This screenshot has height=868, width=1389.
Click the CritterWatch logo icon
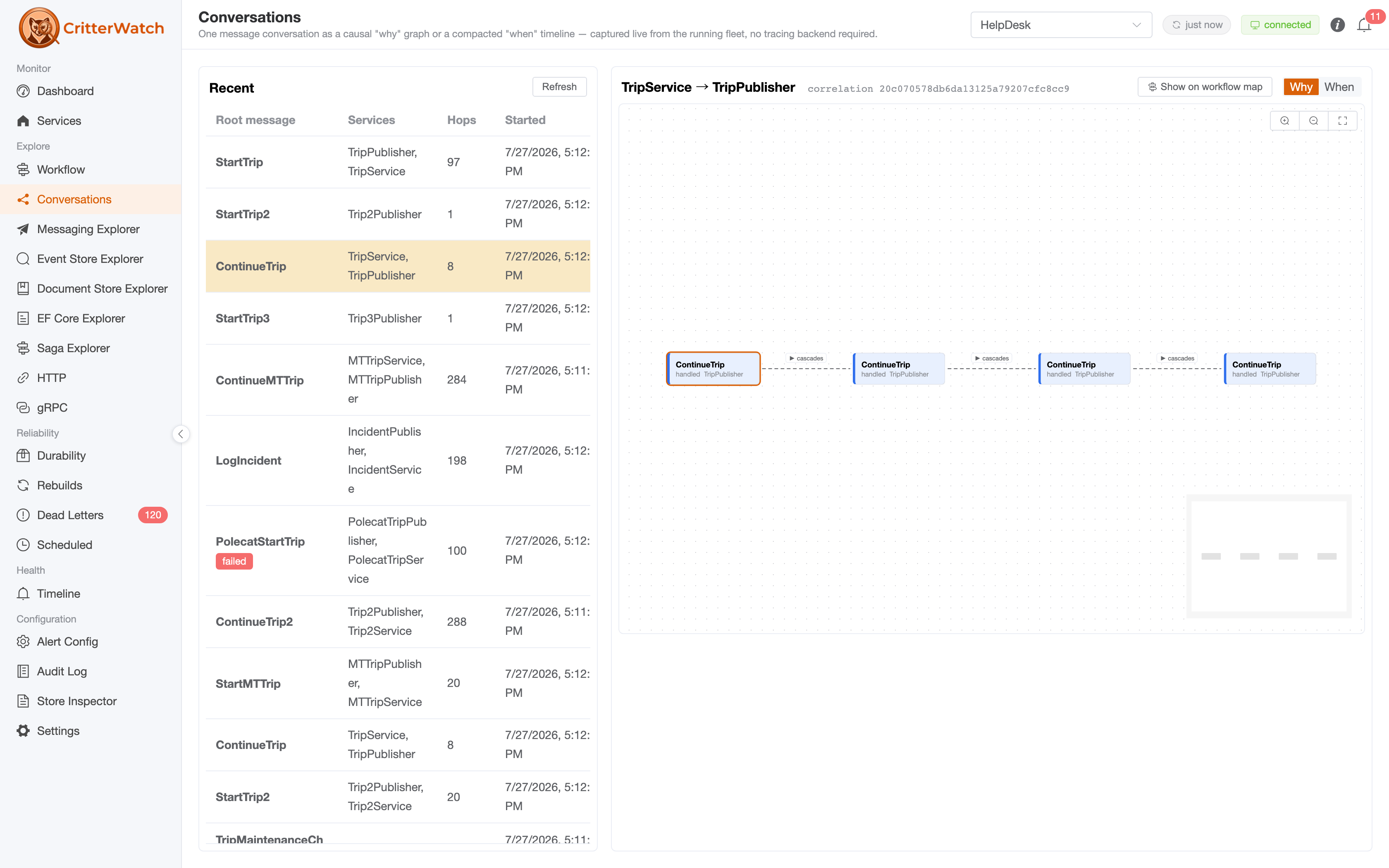39,28
